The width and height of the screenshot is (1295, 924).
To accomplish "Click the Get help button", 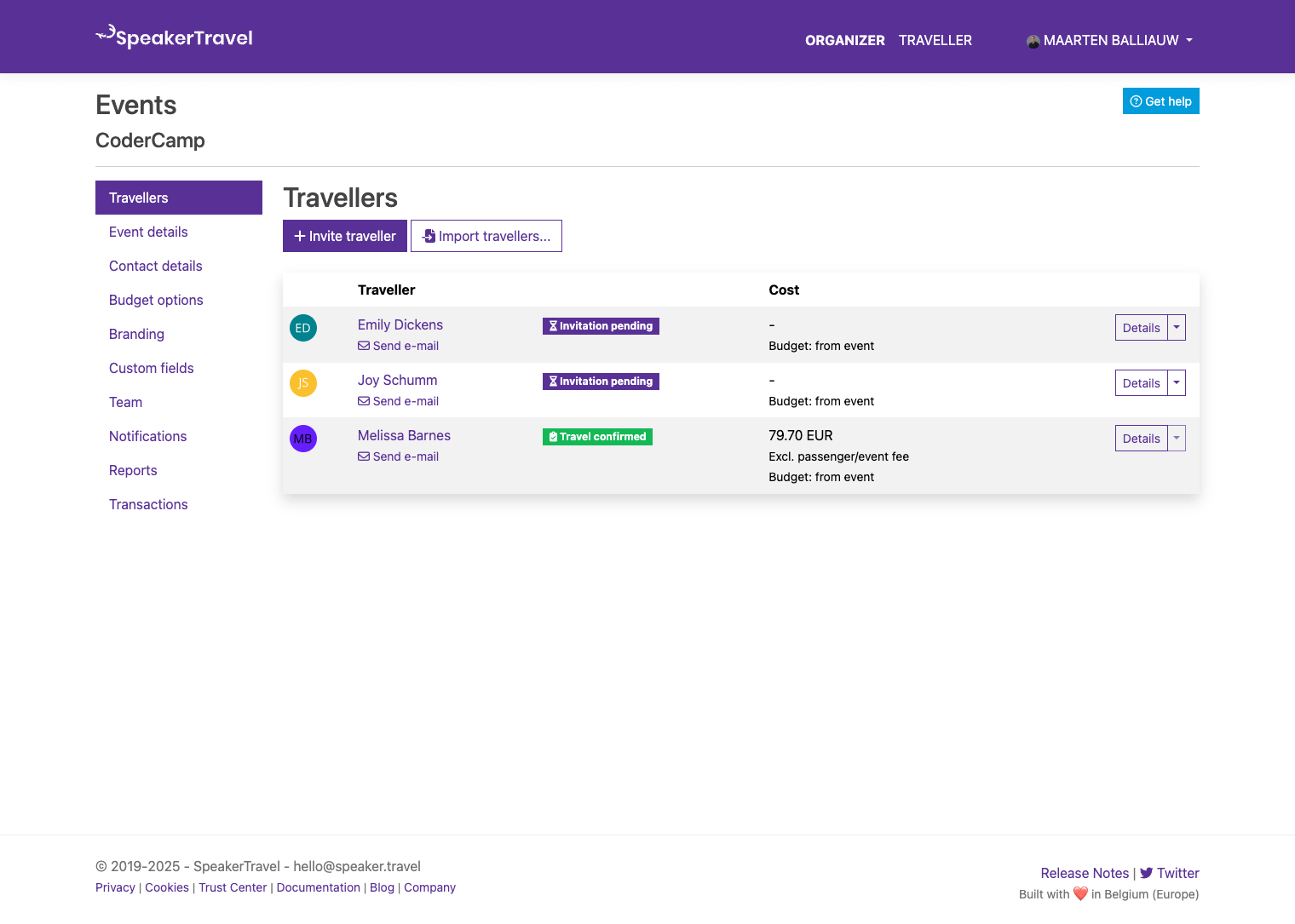I will point(1160,101).
